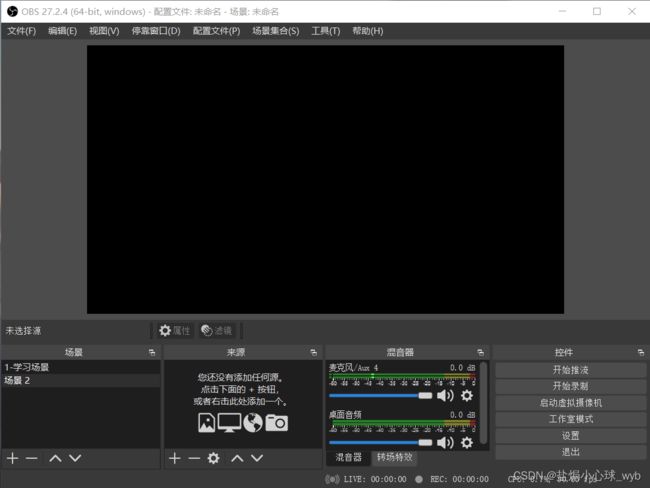Open the 编辑(E) menu
Screen dimensions: 650x488
63,31
